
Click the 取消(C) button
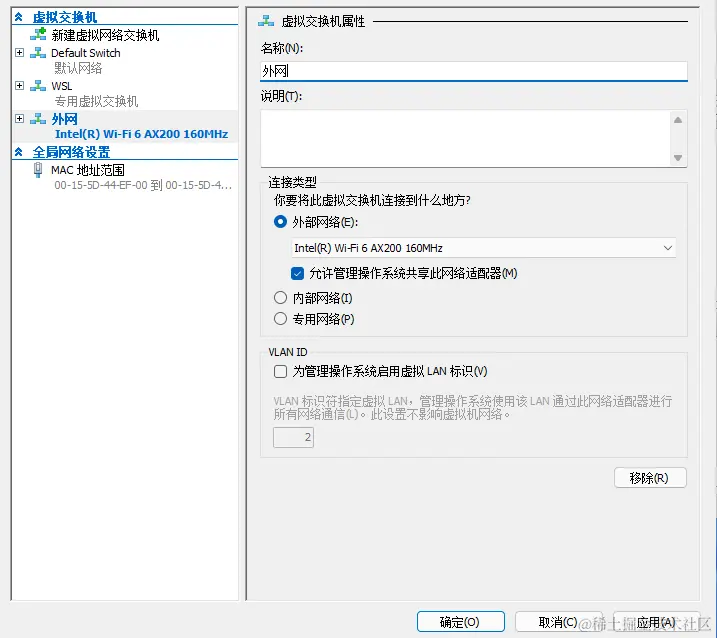(x=558, y=622)
